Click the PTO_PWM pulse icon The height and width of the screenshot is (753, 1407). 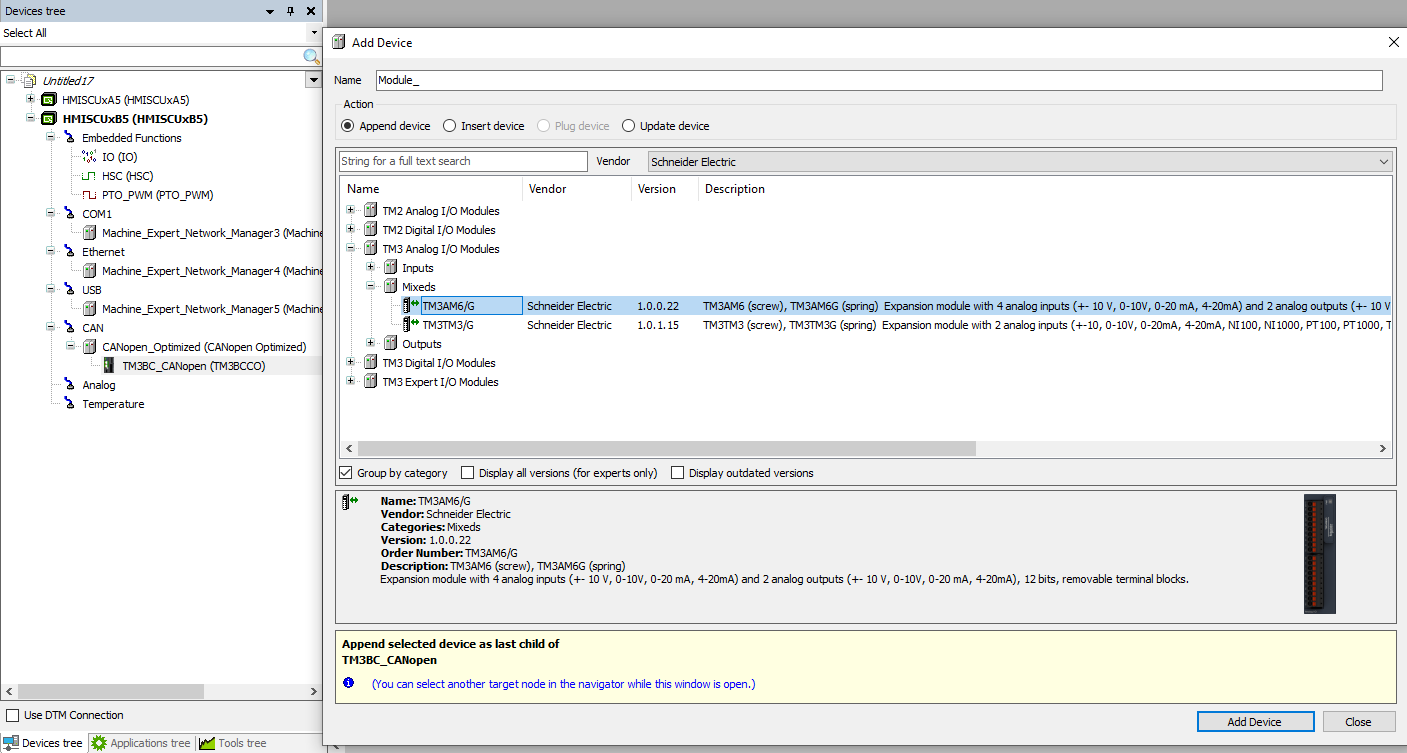point(89,195)
